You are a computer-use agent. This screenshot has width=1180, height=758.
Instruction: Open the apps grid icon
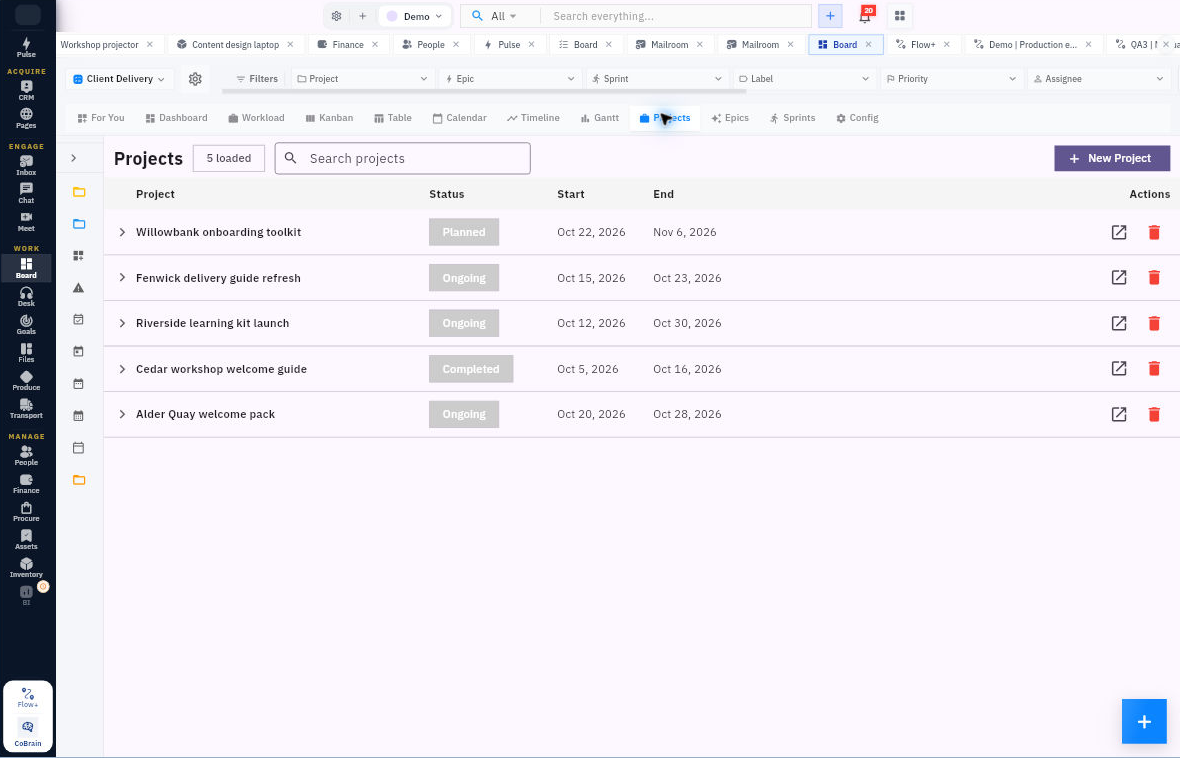point(899,16)
